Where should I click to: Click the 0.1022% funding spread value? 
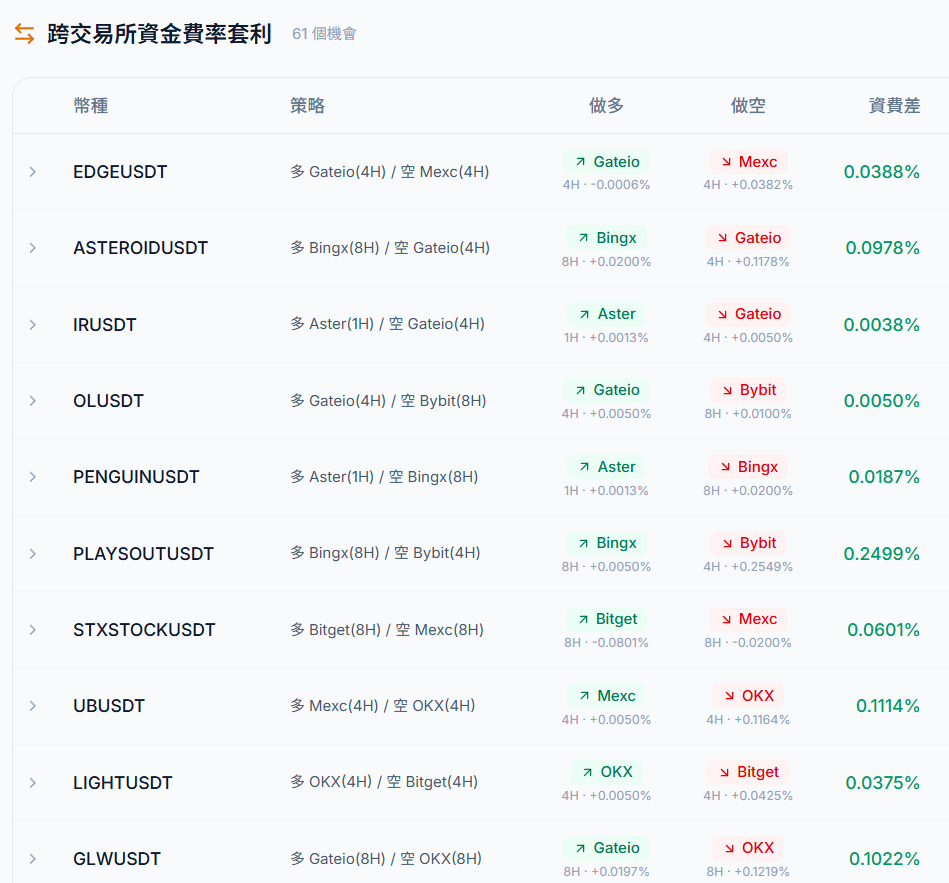[884, 859]
